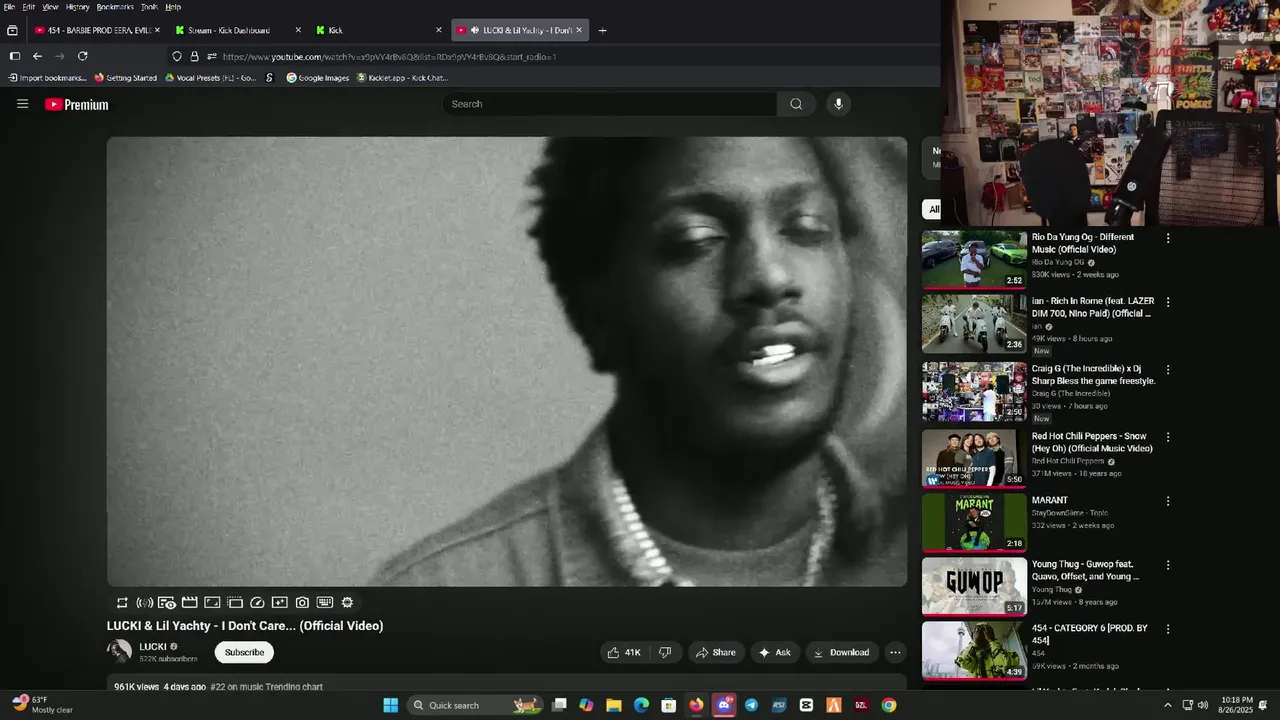Open History menu in Firefox
1280x720 pixels.
(77, 7)
